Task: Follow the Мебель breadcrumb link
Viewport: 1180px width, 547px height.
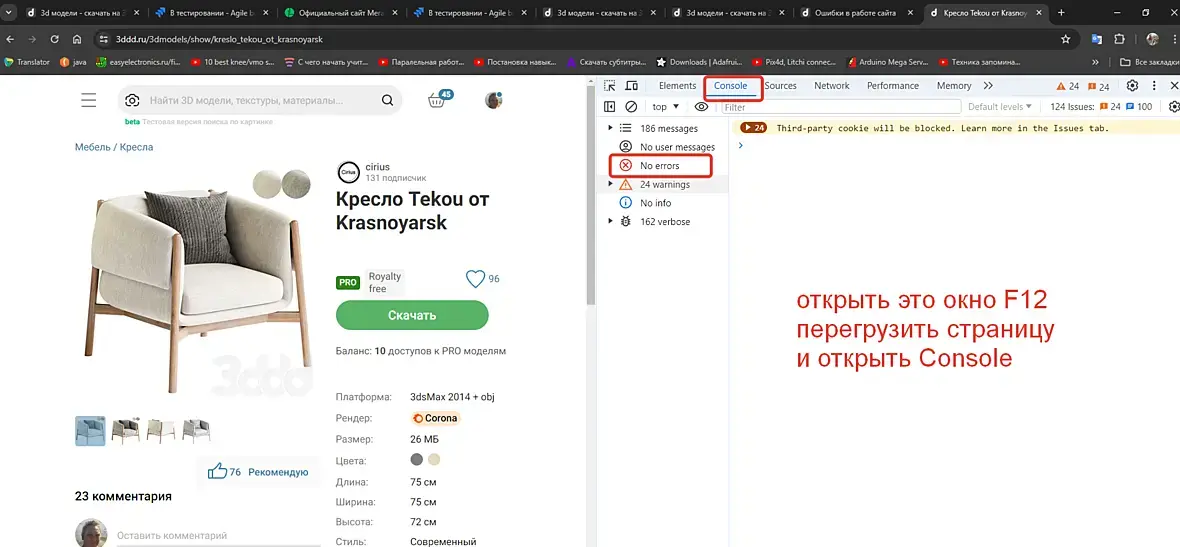Action: (93, 147)
